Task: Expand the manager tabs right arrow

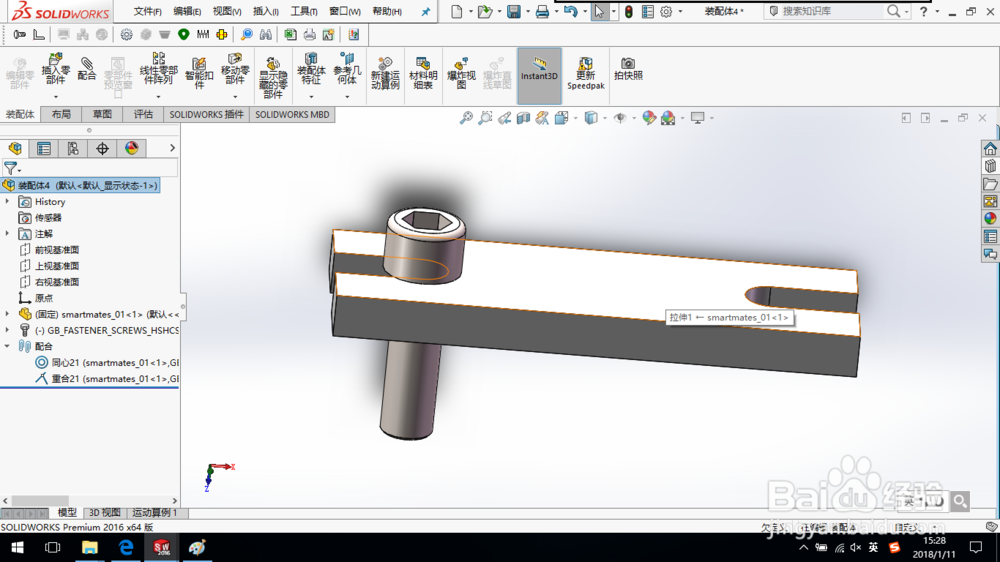Action: click(172, 148)
